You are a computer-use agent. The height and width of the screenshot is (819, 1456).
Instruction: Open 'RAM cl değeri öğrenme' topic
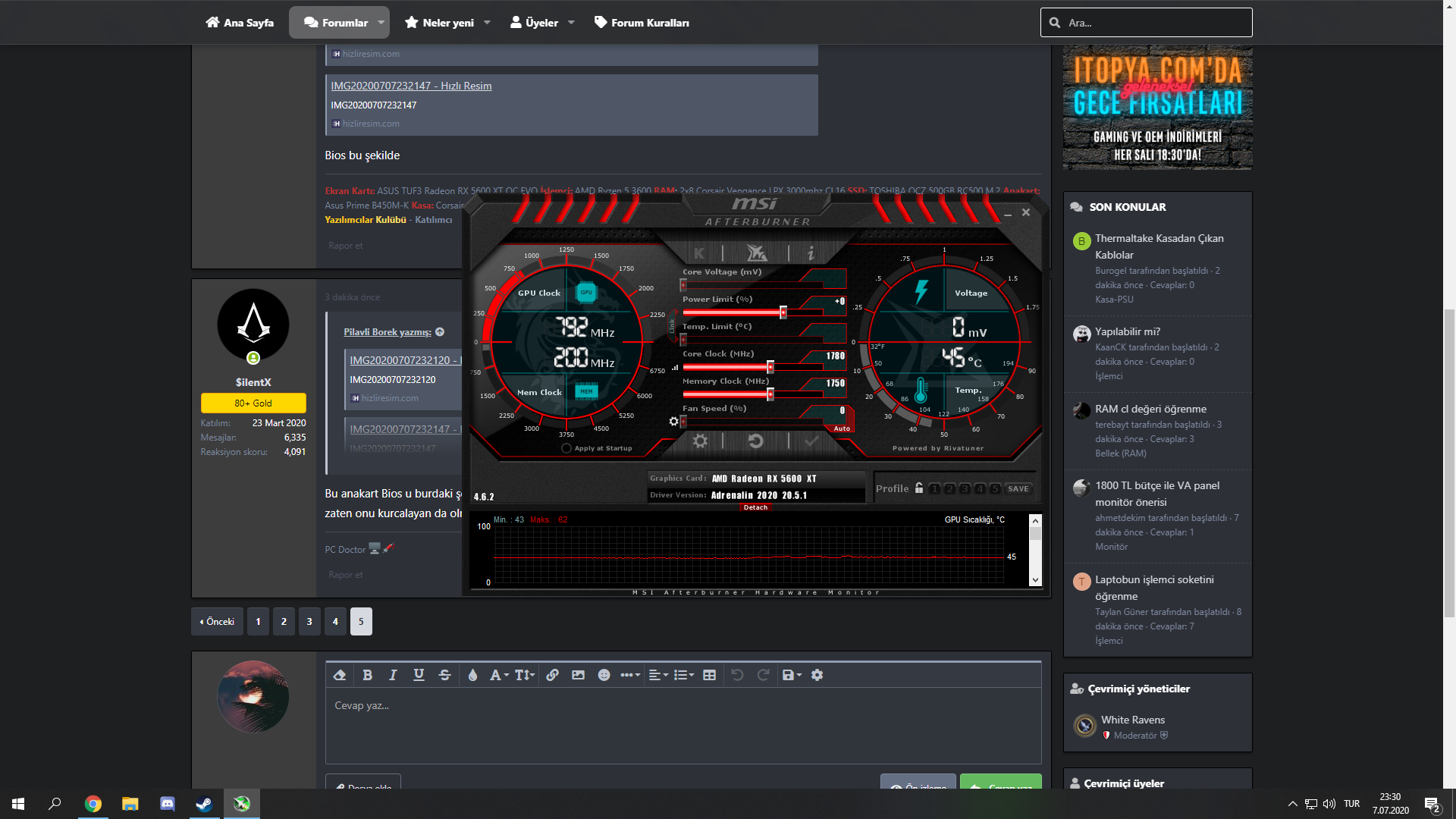1150,409
